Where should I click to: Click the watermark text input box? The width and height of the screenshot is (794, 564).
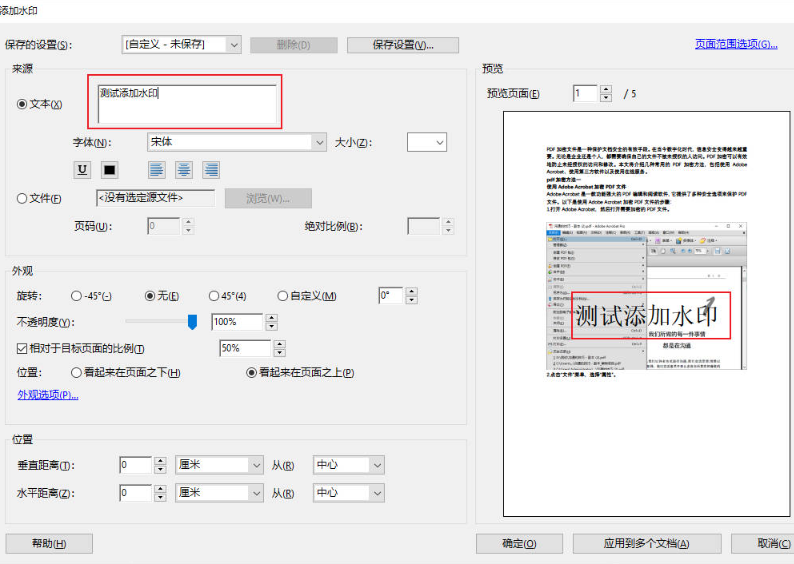tap(187, 104)
